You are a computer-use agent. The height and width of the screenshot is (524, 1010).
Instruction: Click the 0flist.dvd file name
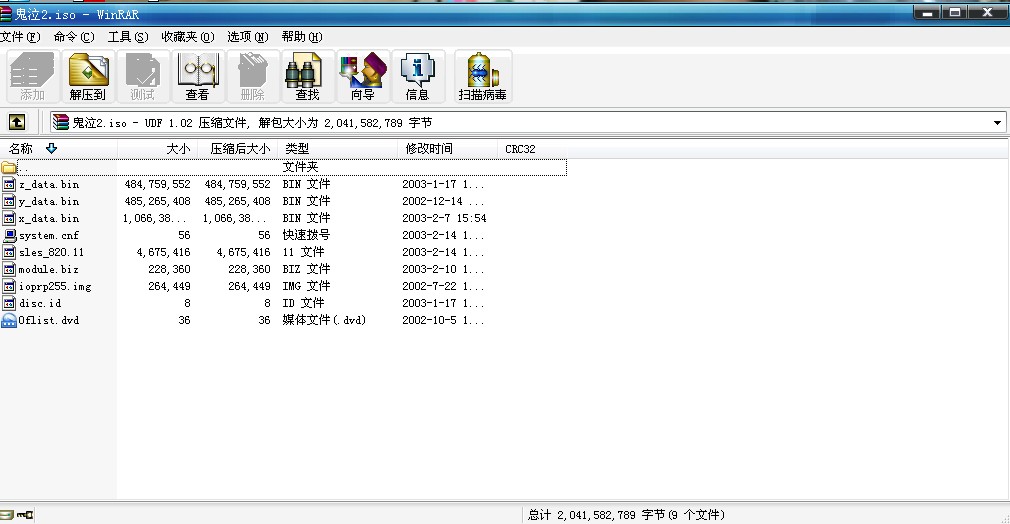49,320
